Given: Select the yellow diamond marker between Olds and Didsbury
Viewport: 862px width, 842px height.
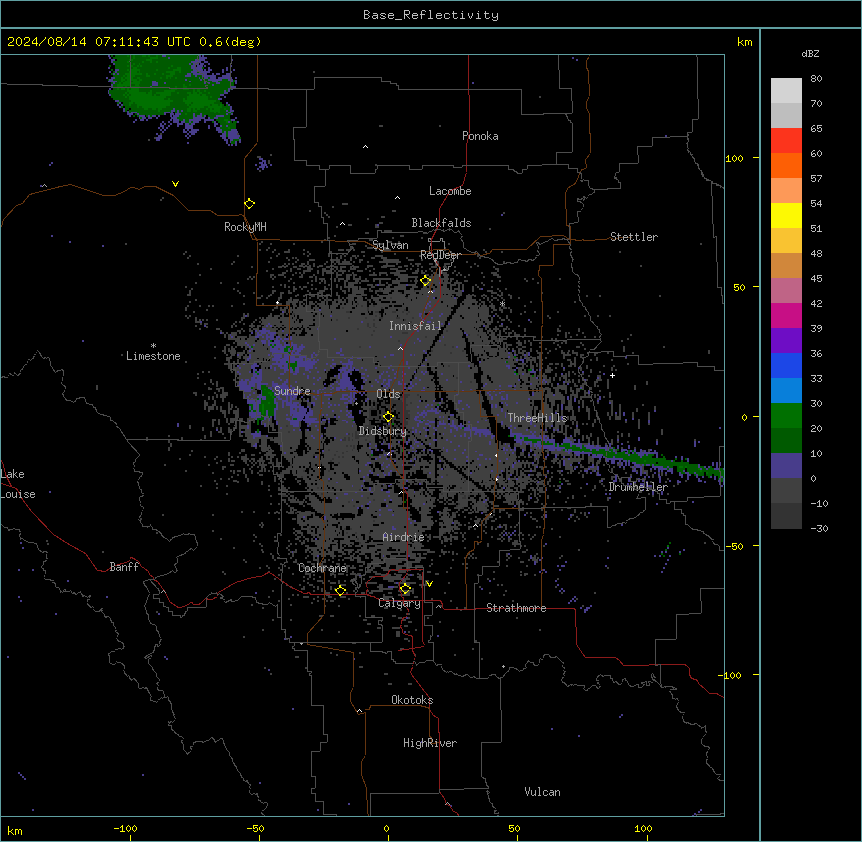Looking at the screenshot, I should click(388, 417).
